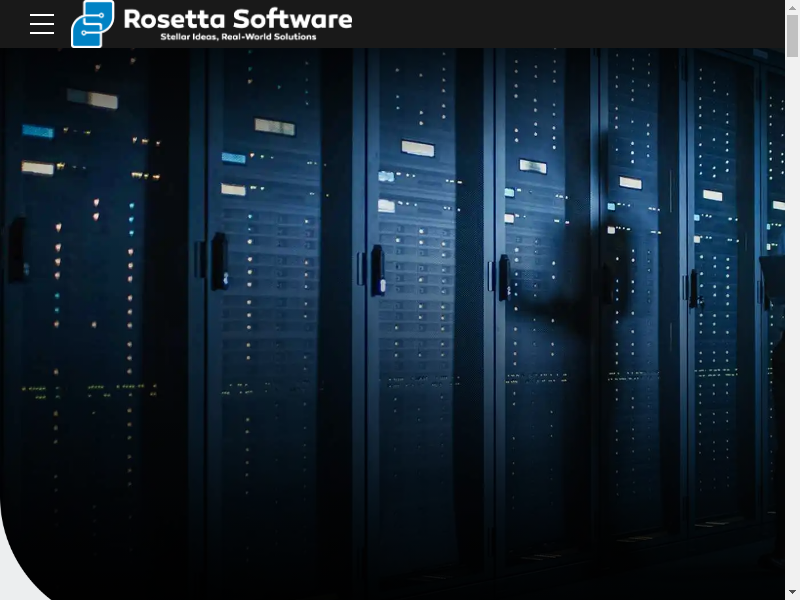800x600 pixels.
Task: Click the Rosetta Software brand name
Action: click(x=237, y=19)
